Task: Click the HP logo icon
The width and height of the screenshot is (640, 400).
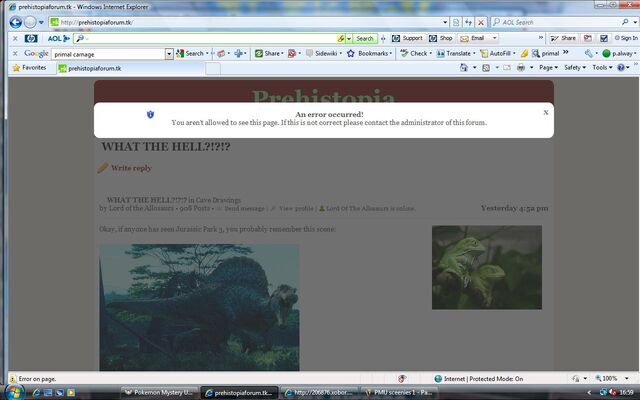Action: (31, 38)
